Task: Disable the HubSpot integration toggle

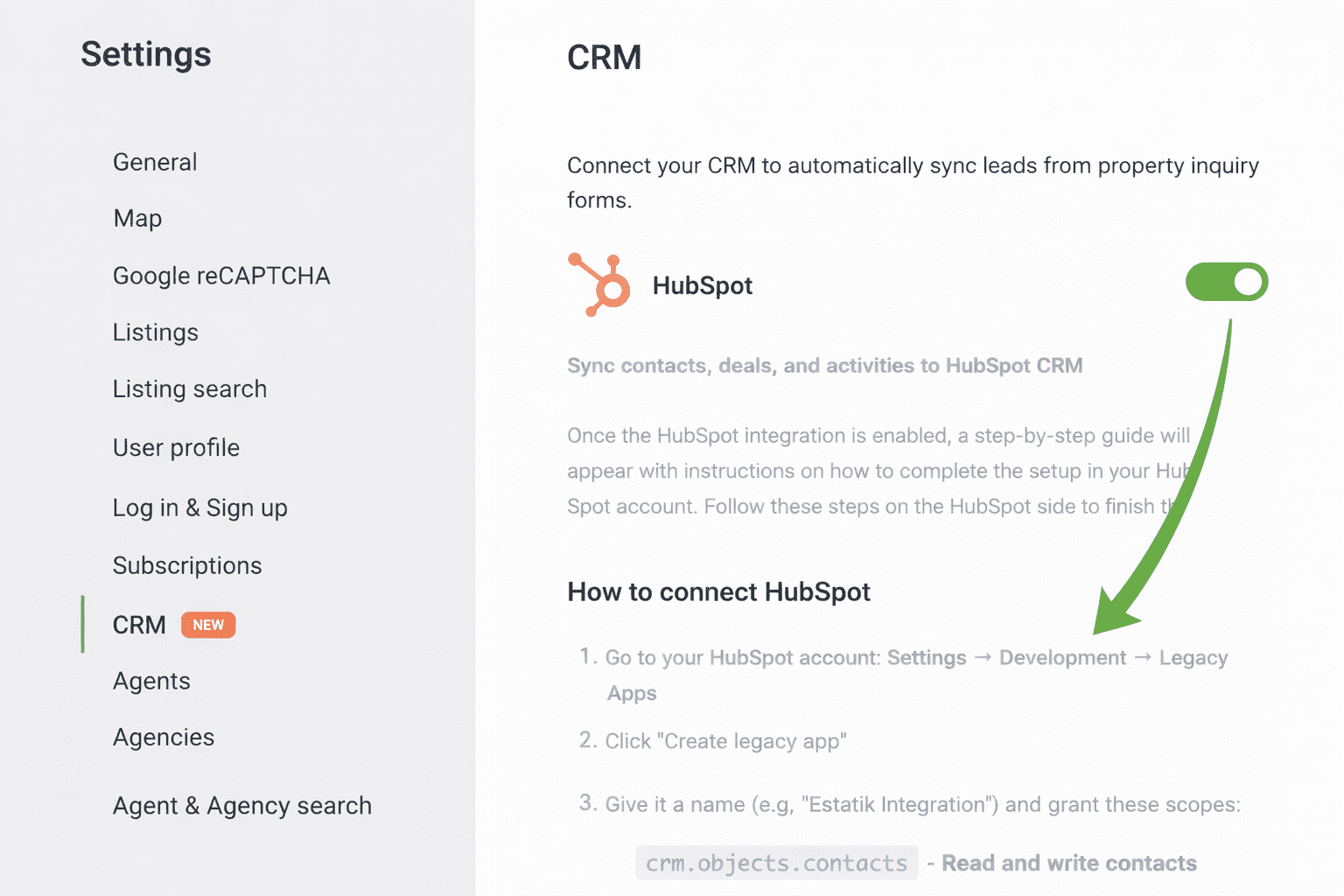Action: (1226, 282)
